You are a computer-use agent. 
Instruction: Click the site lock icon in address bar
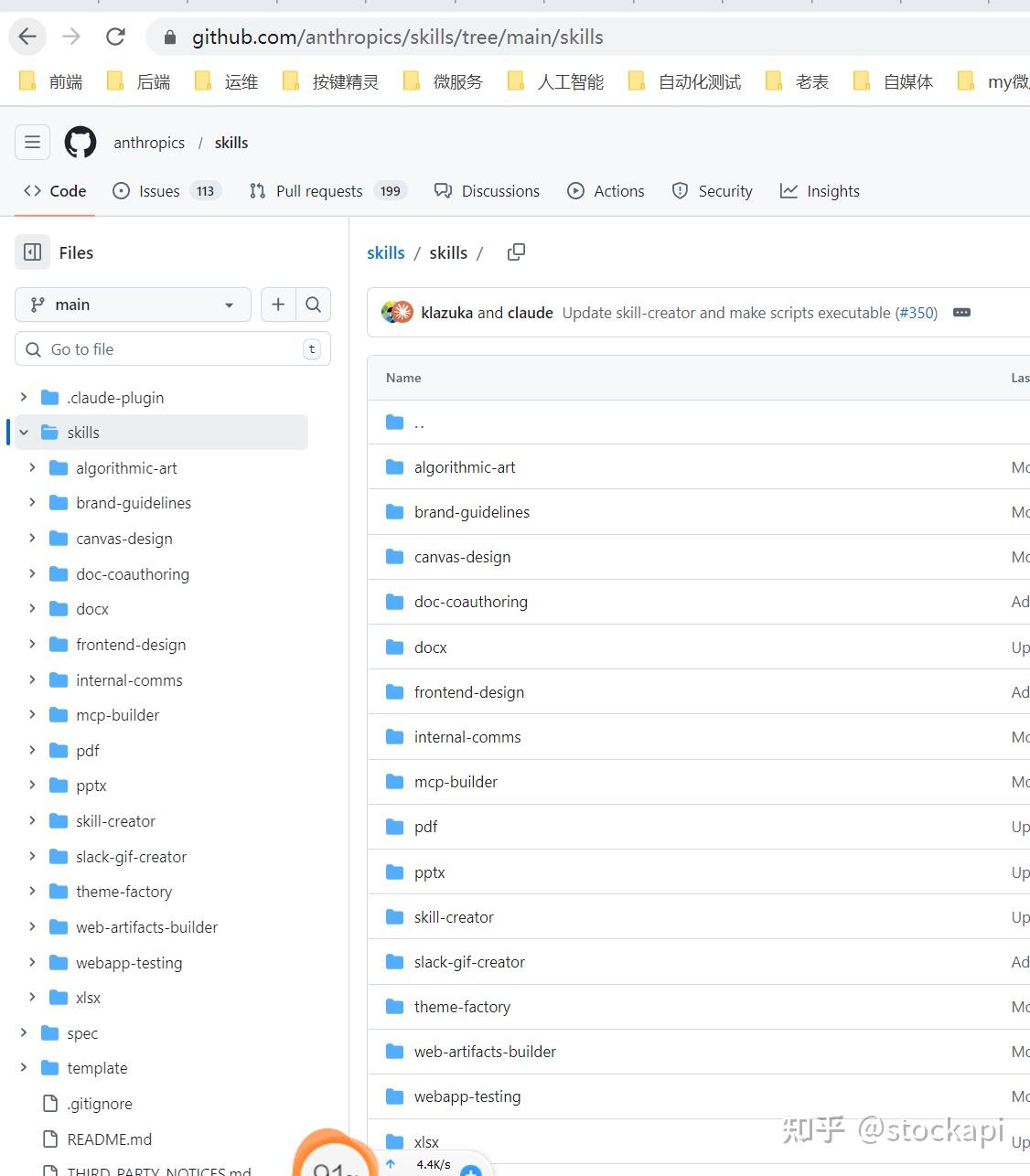coord(169,37)
